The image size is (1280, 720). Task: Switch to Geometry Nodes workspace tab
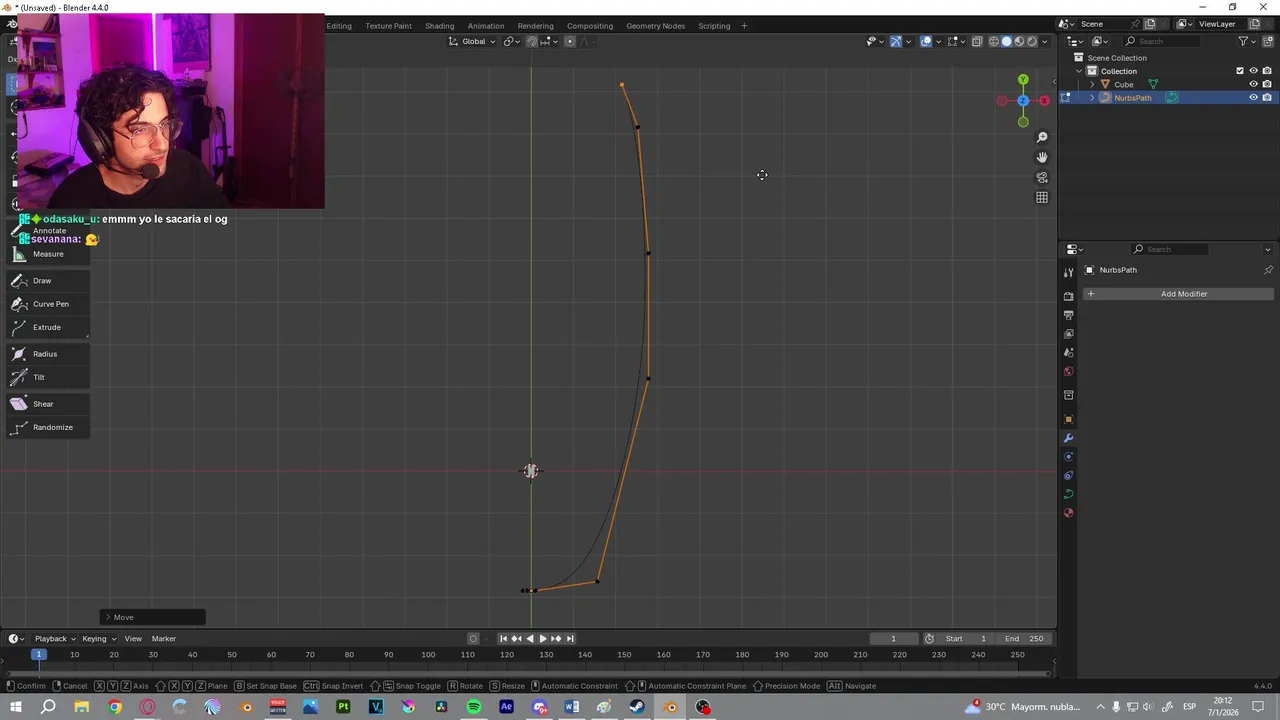pos(655,26)
